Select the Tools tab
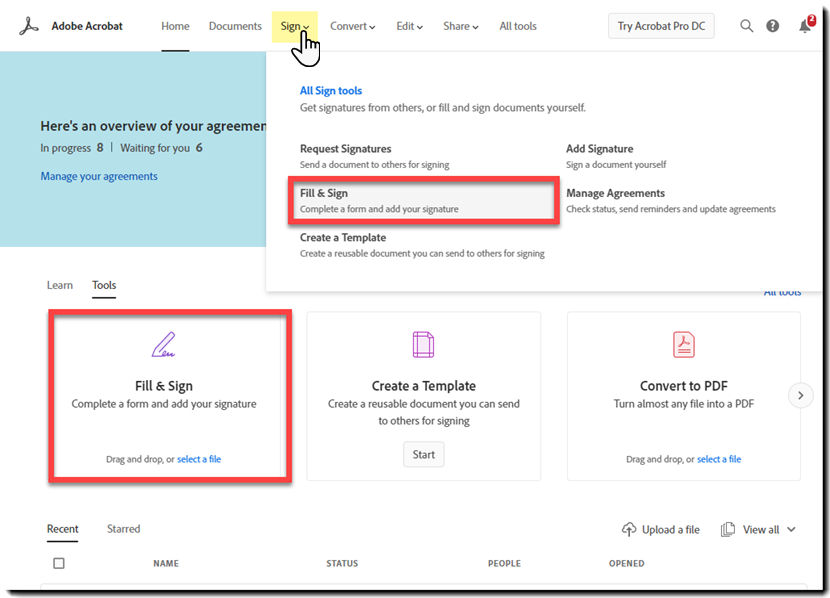The width and height of the screenshot is (830, 598). [x=104, y=285]
